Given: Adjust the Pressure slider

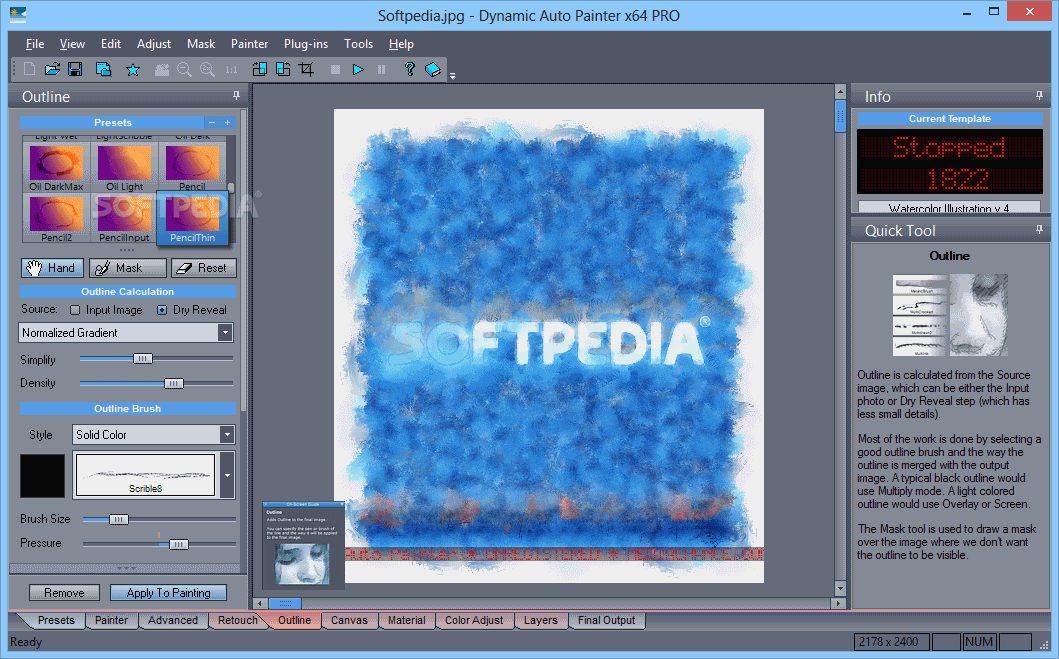Looking at the screenshot, I should [178, 544].
